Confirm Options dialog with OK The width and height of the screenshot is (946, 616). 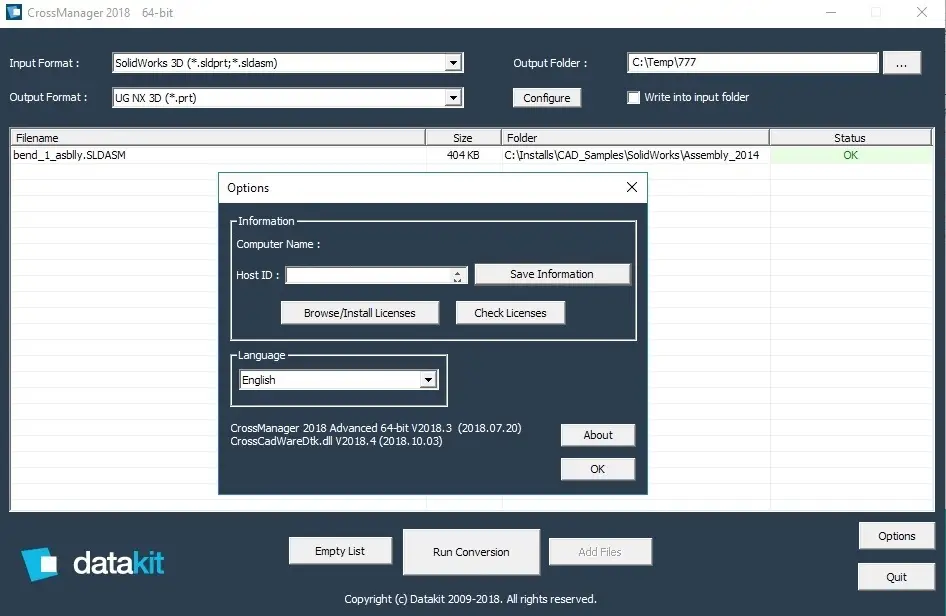tap(598, 469)
